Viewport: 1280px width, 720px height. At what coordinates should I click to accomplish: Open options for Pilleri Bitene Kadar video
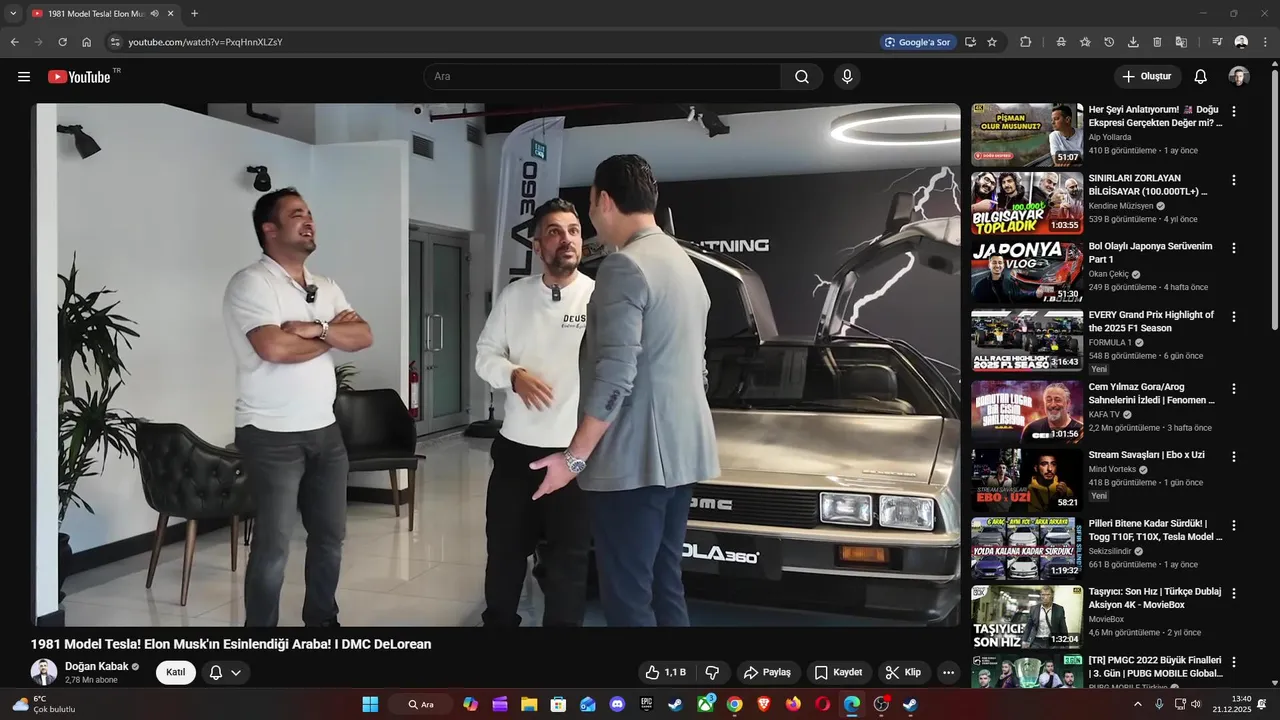tap(1233, 525)
